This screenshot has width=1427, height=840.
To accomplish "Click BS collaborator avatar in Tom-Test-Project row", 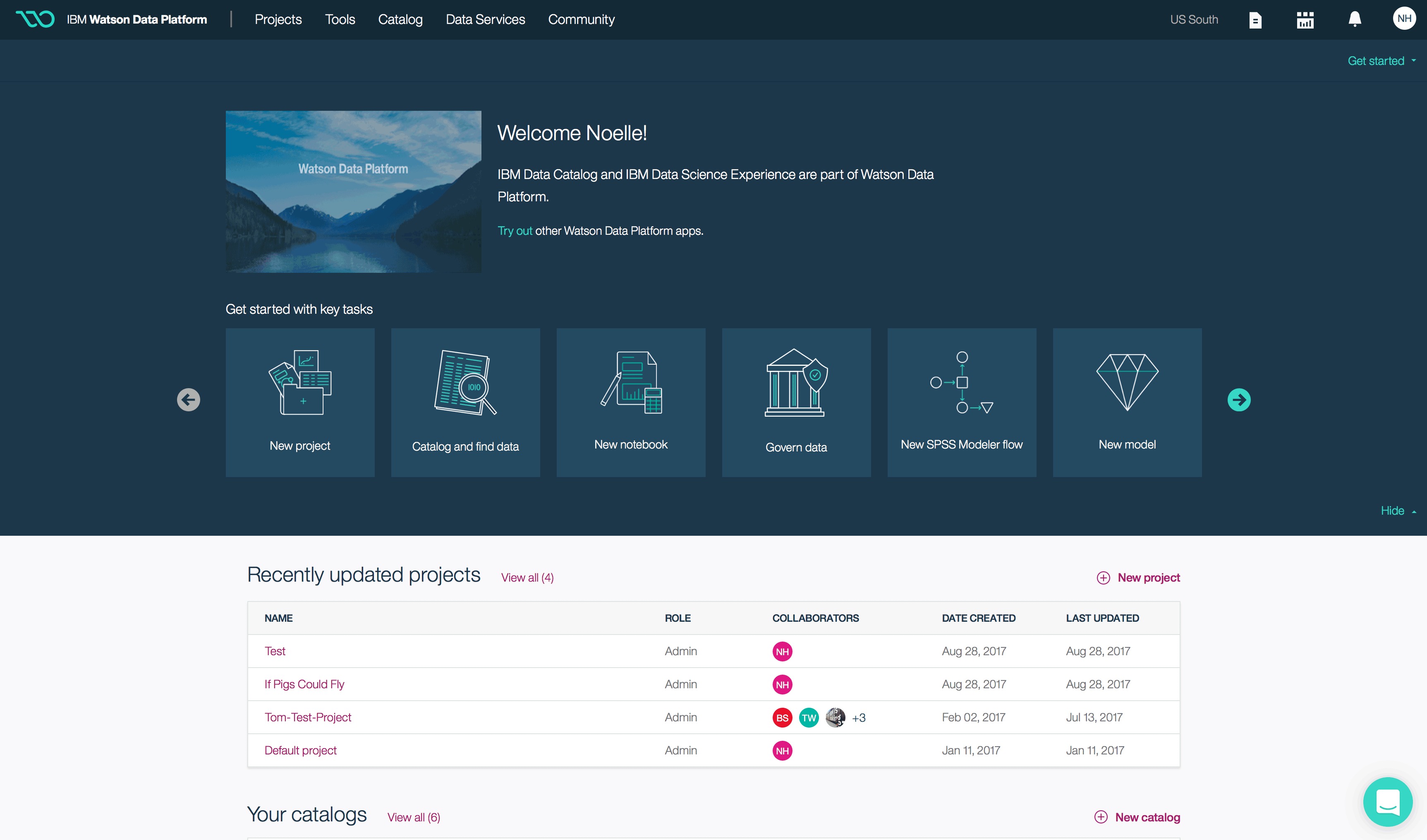I will (782, 718).
